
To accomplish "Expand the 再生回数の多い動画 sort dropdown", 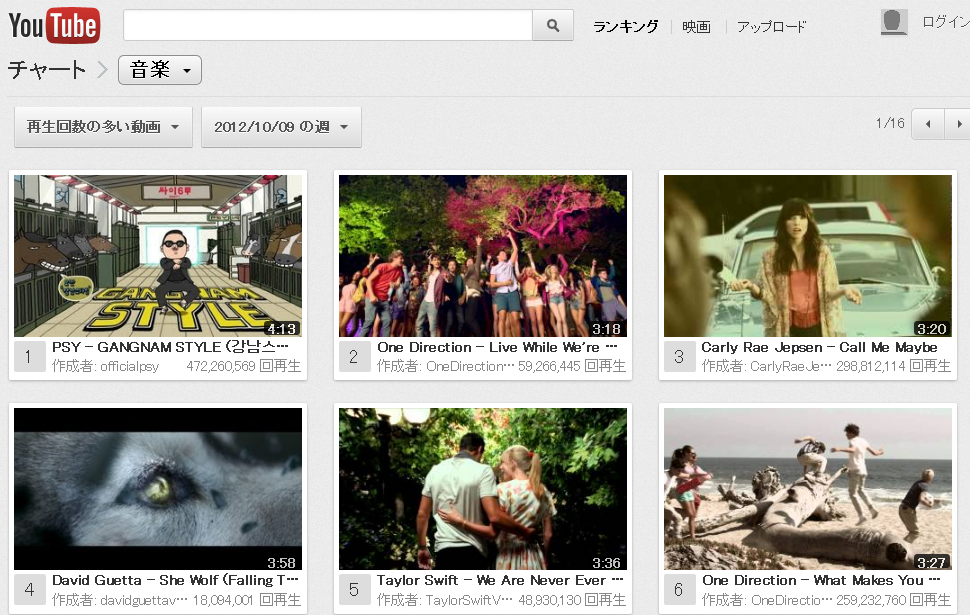I will click(x=103, y=127).
